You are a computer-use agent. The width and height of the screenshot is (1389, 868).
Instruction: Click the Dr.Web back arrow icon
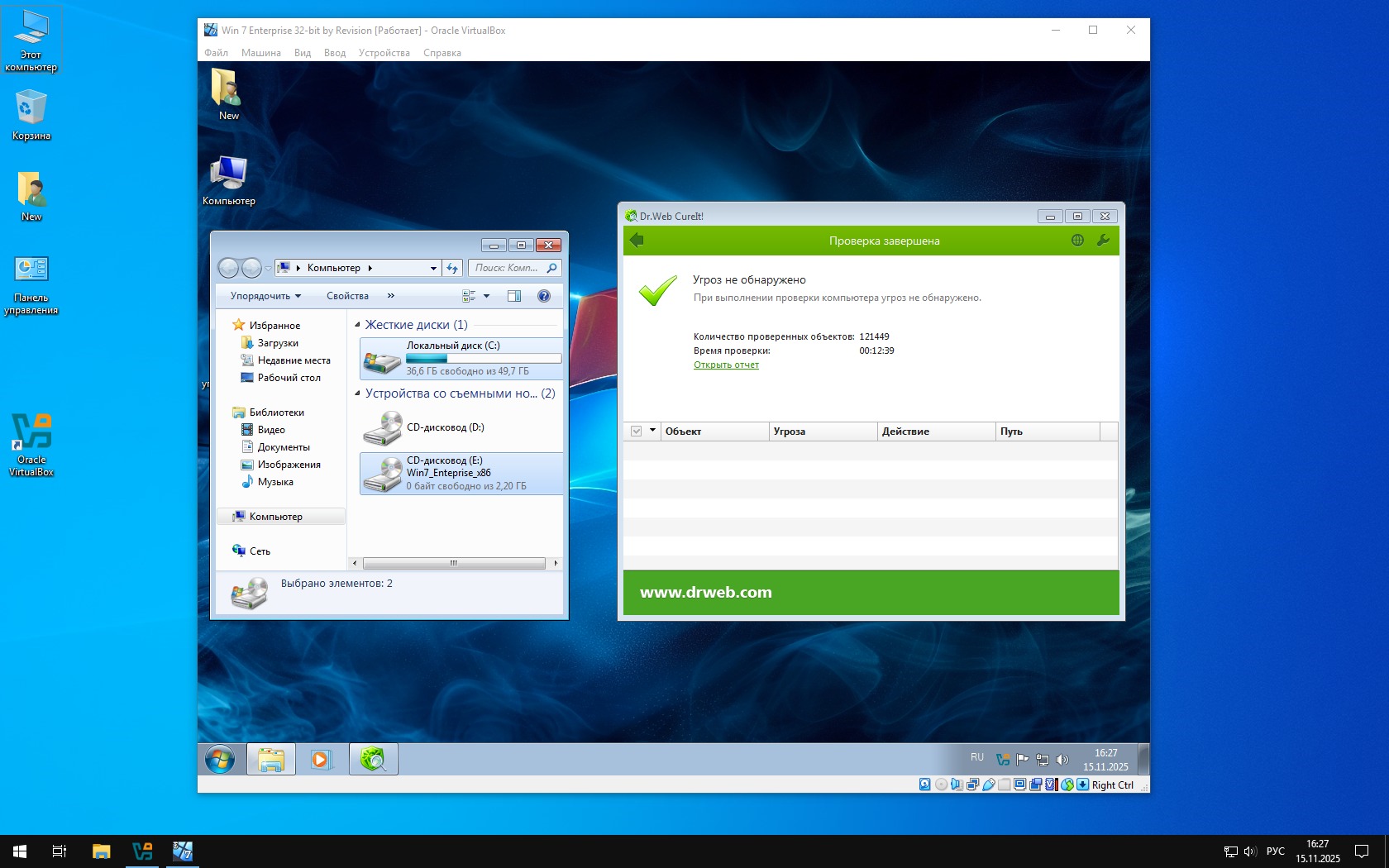point(637,241)
